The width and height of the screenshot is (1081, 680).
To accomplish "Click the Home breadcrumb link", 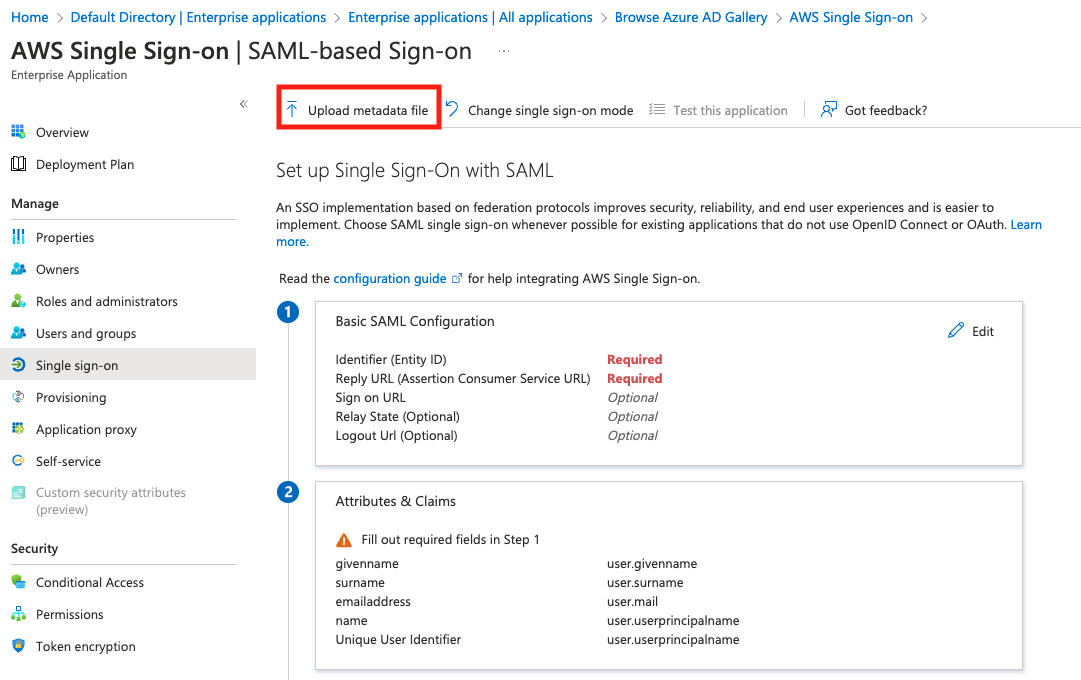I will tap(30, 17).
